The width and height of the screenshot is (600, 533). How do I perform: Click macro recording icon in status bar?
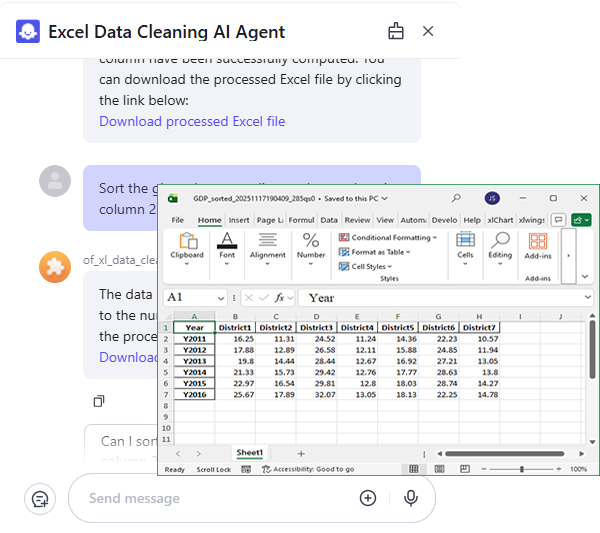click(246, 469)
